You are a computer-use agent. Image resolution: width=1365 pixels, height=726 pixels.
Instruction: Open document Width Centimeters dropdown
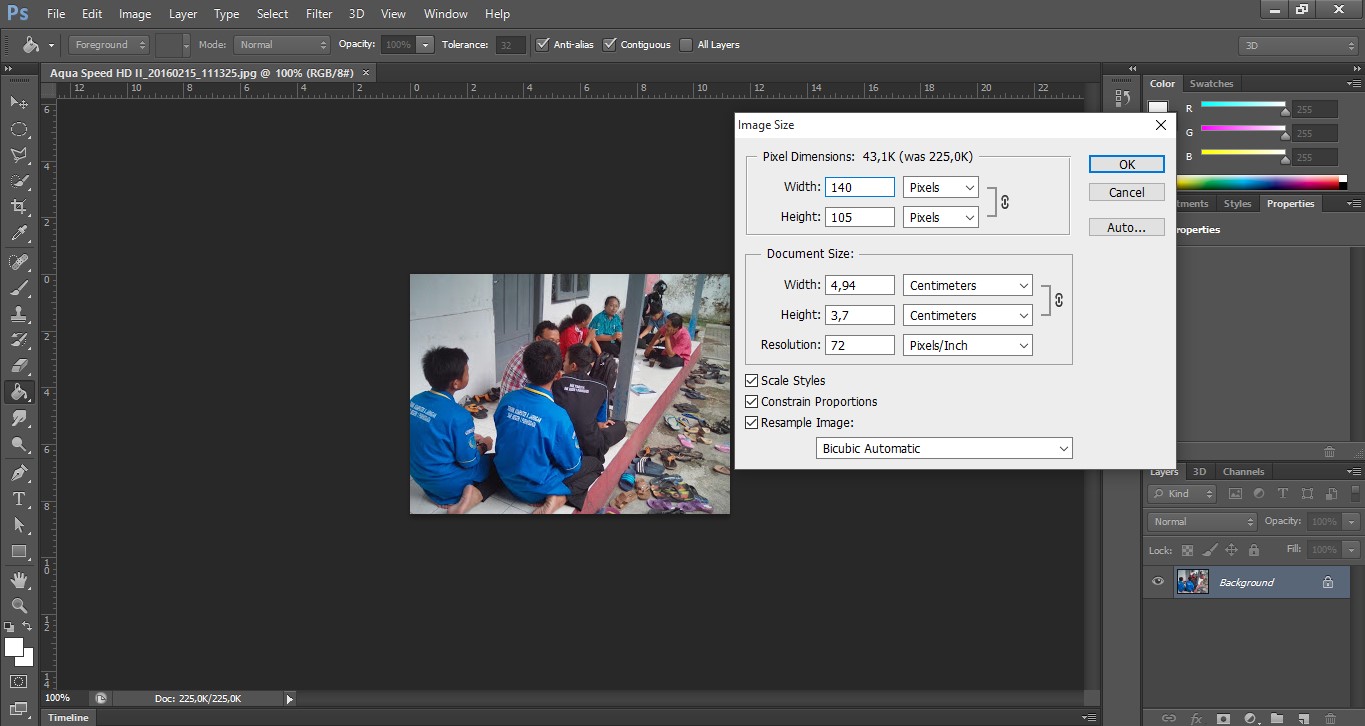coord(968,285)
